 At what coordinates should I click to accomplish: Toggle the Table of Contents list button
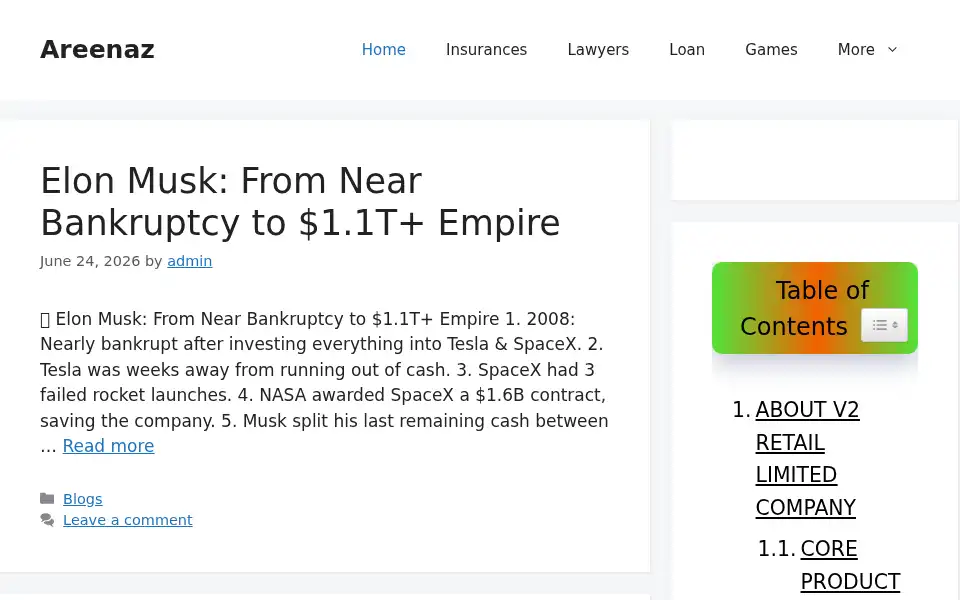click(884, 325)
